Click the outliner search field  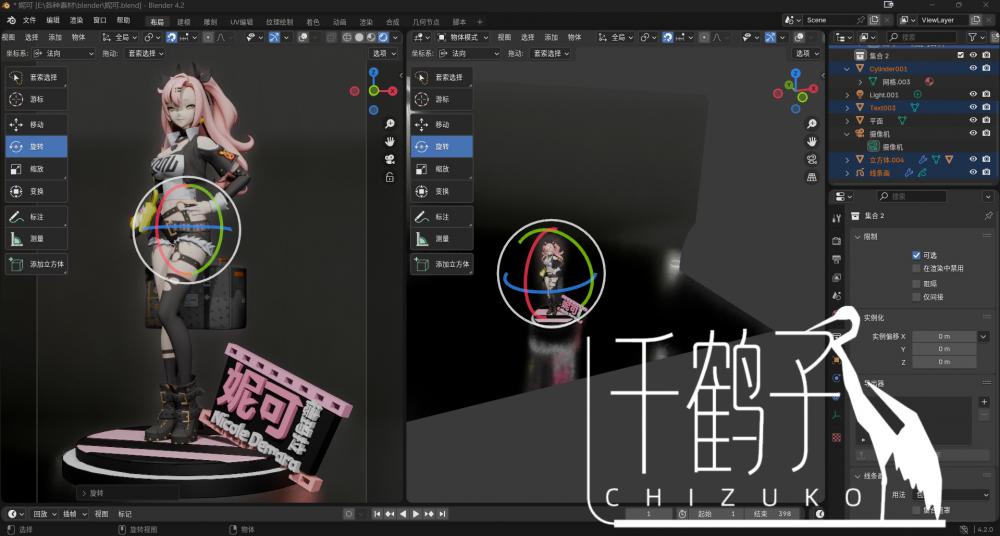click(922, 38)
